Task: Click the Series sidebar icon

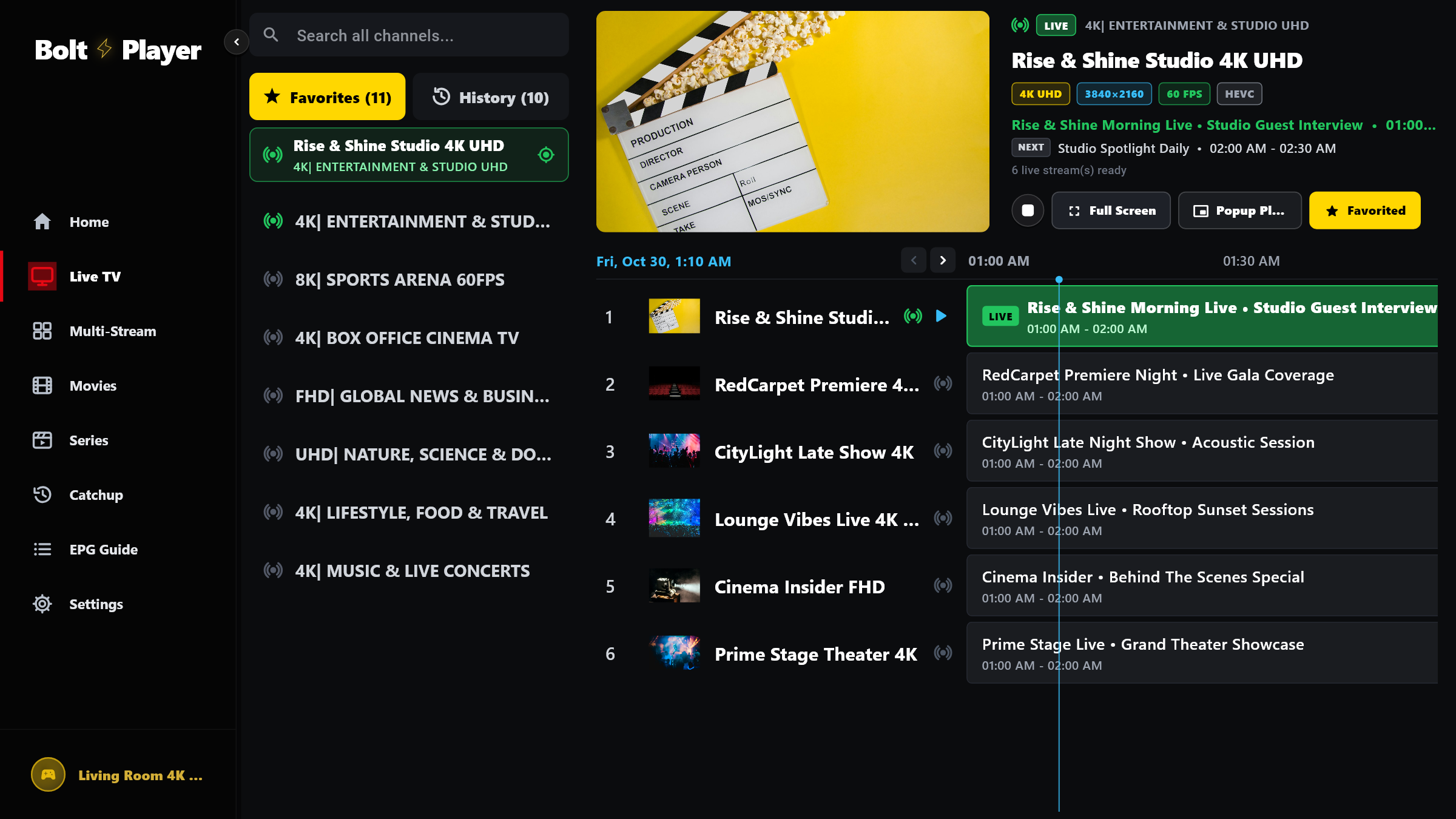Action: [42, 440]
